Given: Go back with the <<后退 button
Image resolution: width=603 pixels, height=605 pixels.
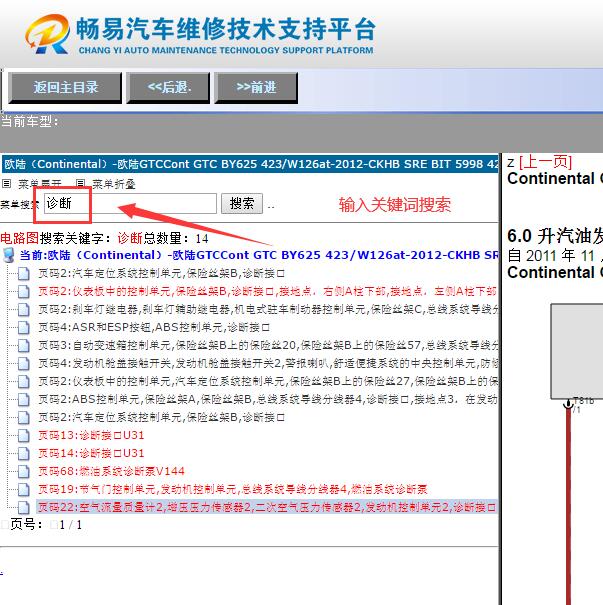Looking at the screenshot, I should point(168,88).
